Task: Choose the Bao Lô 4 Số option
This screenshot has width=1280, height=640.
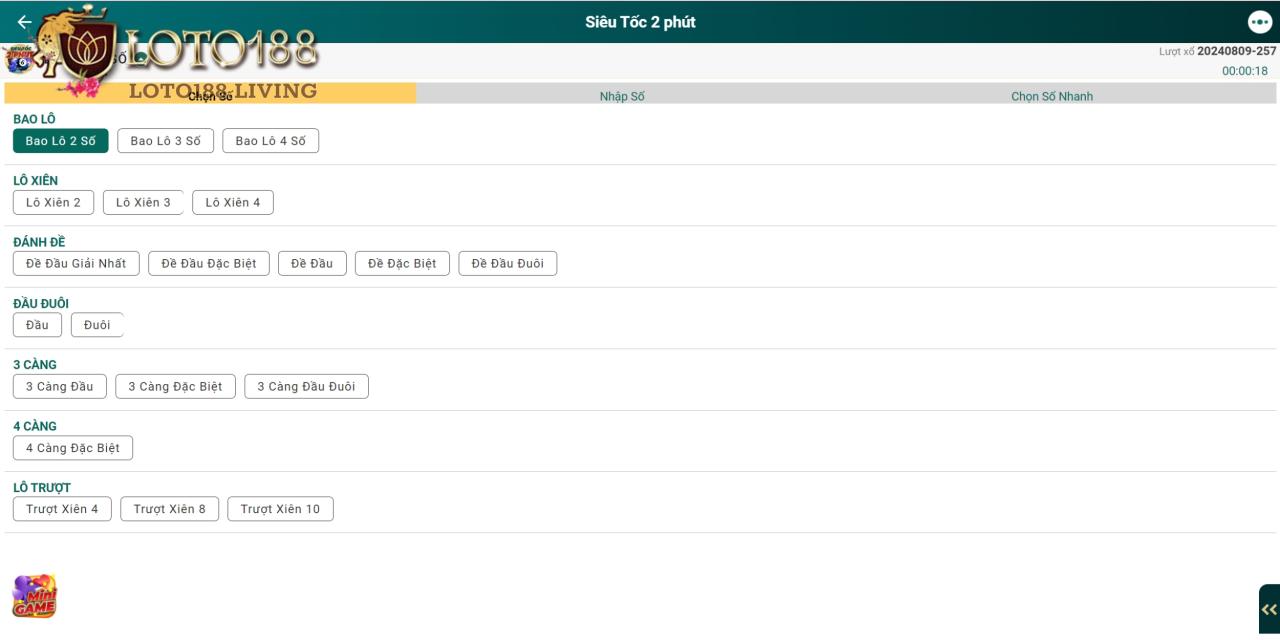Action: [270, 141]
